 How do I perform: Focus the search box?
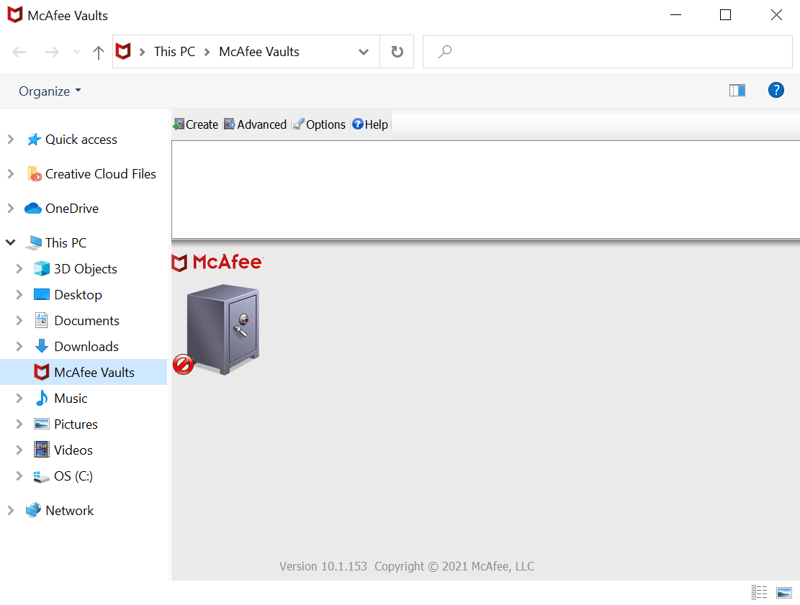pyautogui.click(x=607, y=52)
